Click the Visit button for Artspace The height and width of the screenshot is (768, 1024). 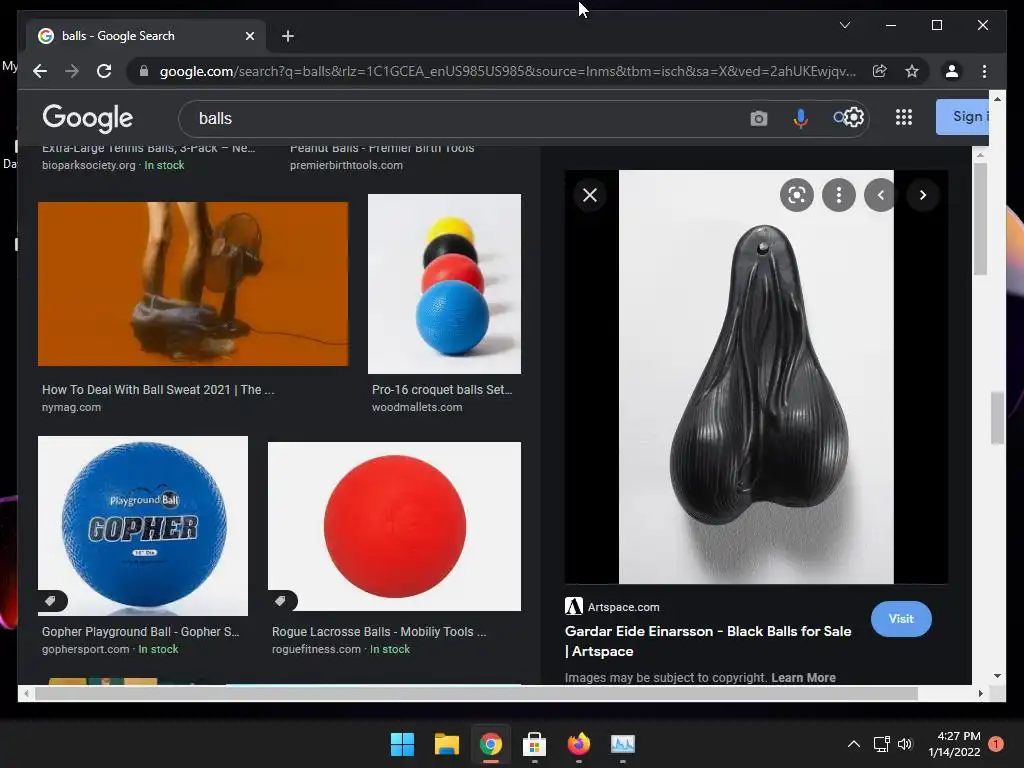point(901,618)
